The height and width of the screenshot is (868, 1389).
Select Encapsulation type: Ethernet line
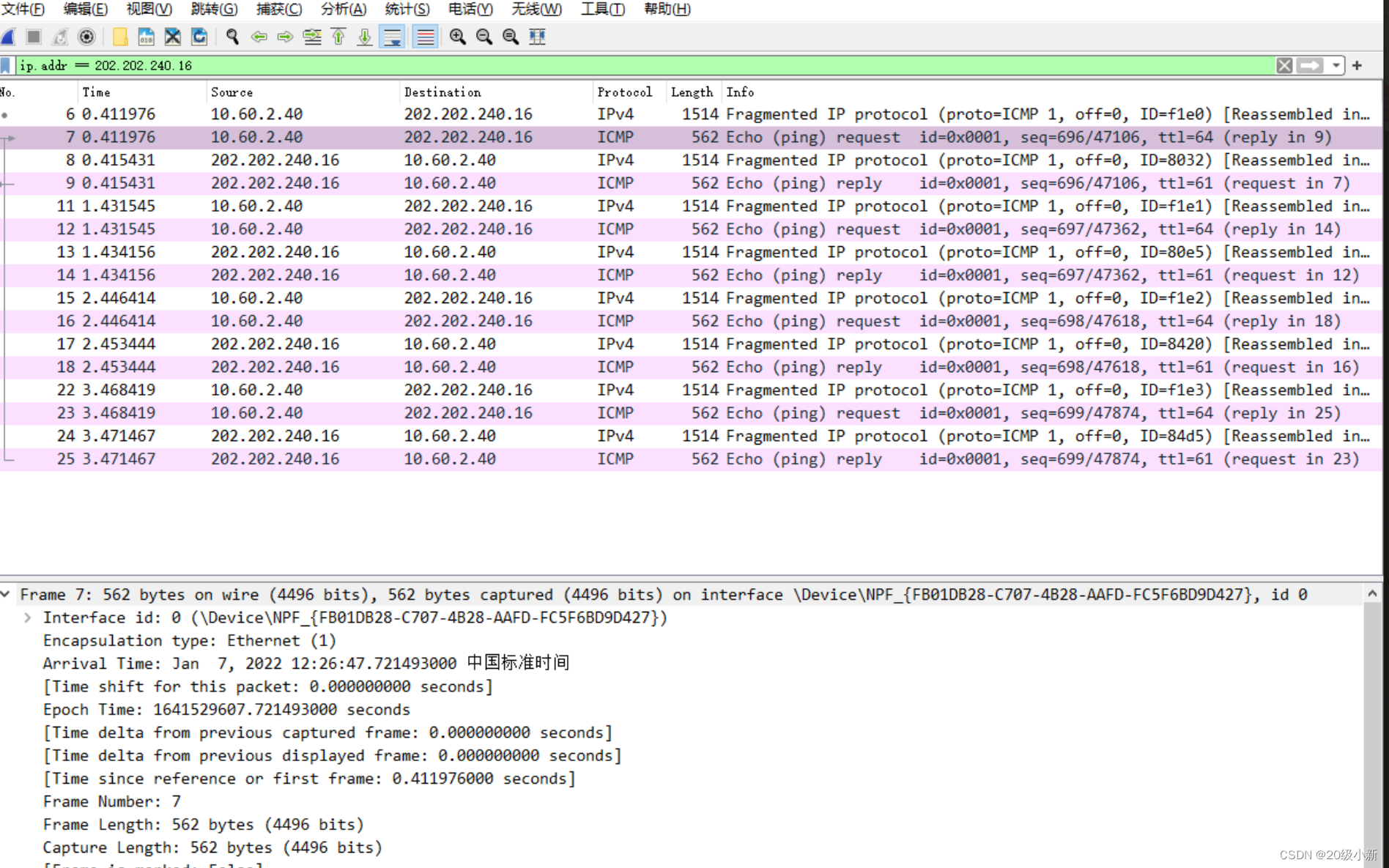click(190, 641)
